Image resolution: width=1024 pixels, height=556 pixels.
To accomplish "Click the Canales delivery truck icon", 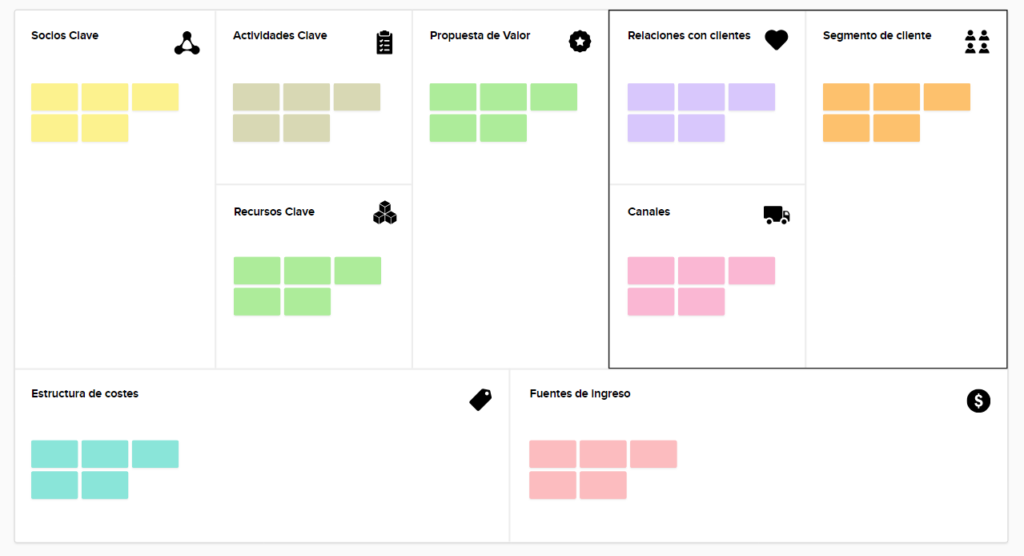I will pos(776,215).
